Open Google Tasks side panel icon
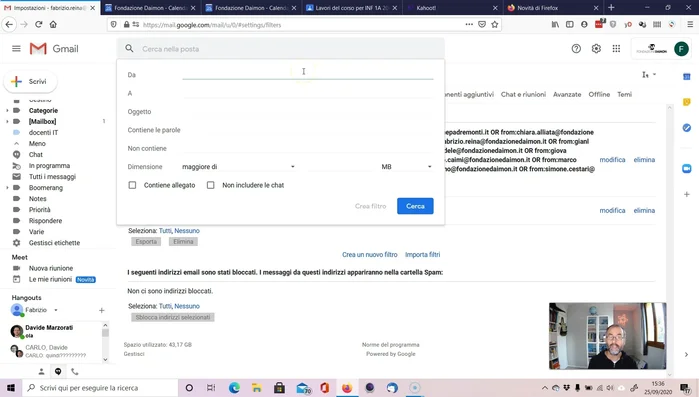Viewport: 699px width, 397px height. tap(687, 128)
